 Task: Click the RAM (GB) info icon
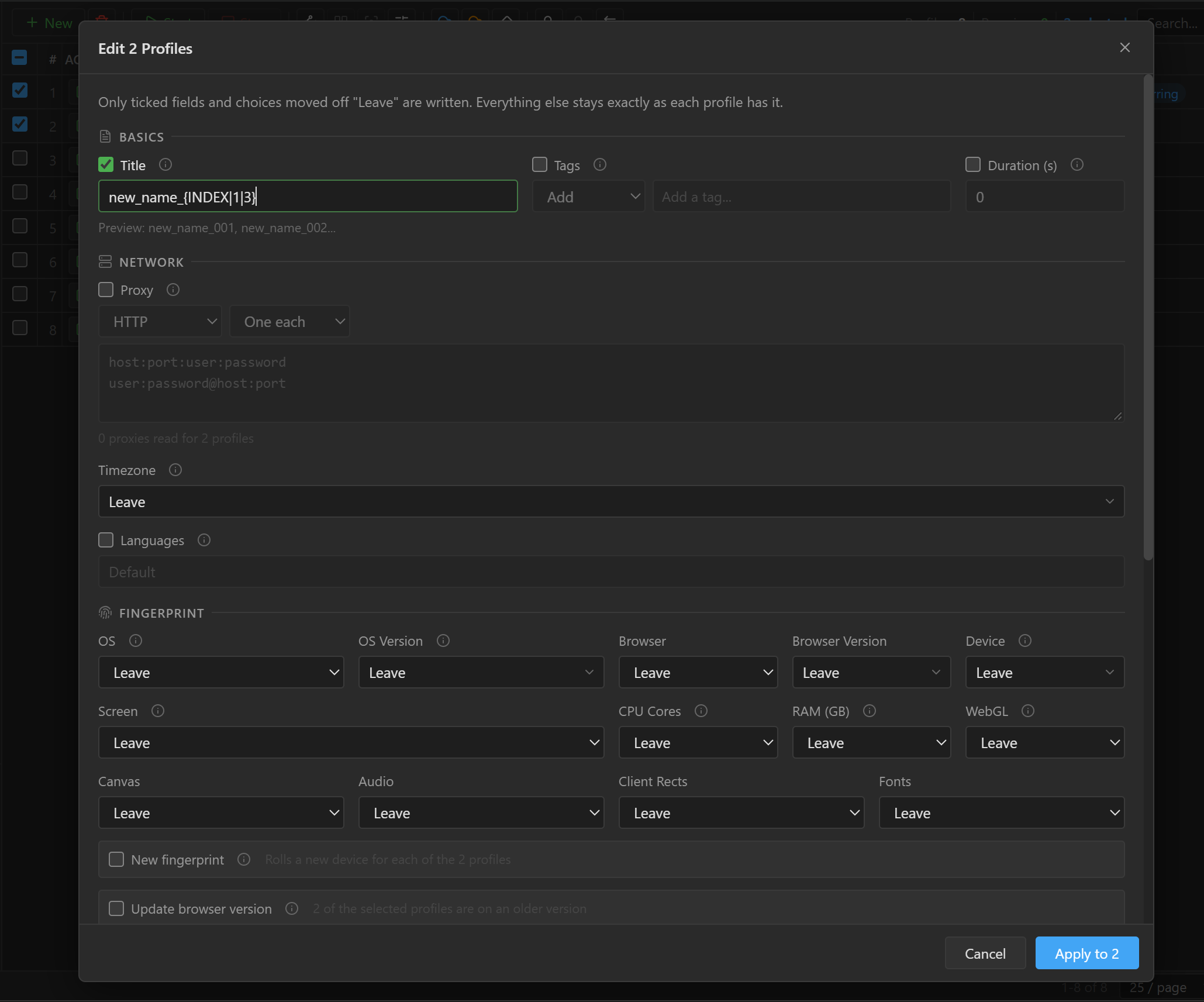[870, 711]
